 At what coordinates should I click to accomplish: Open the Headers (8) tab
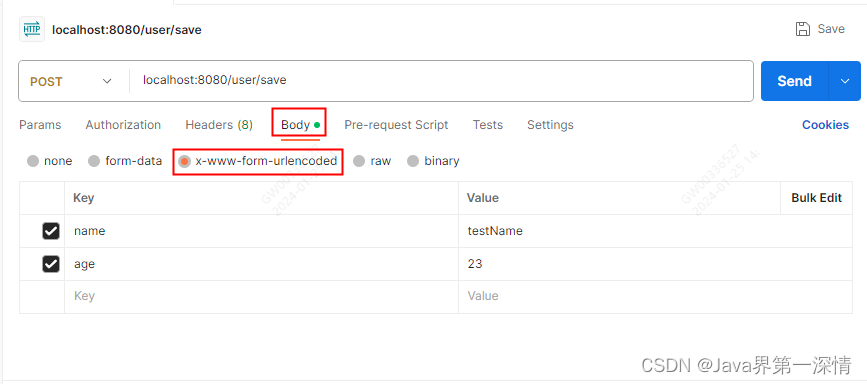(219, 125)
